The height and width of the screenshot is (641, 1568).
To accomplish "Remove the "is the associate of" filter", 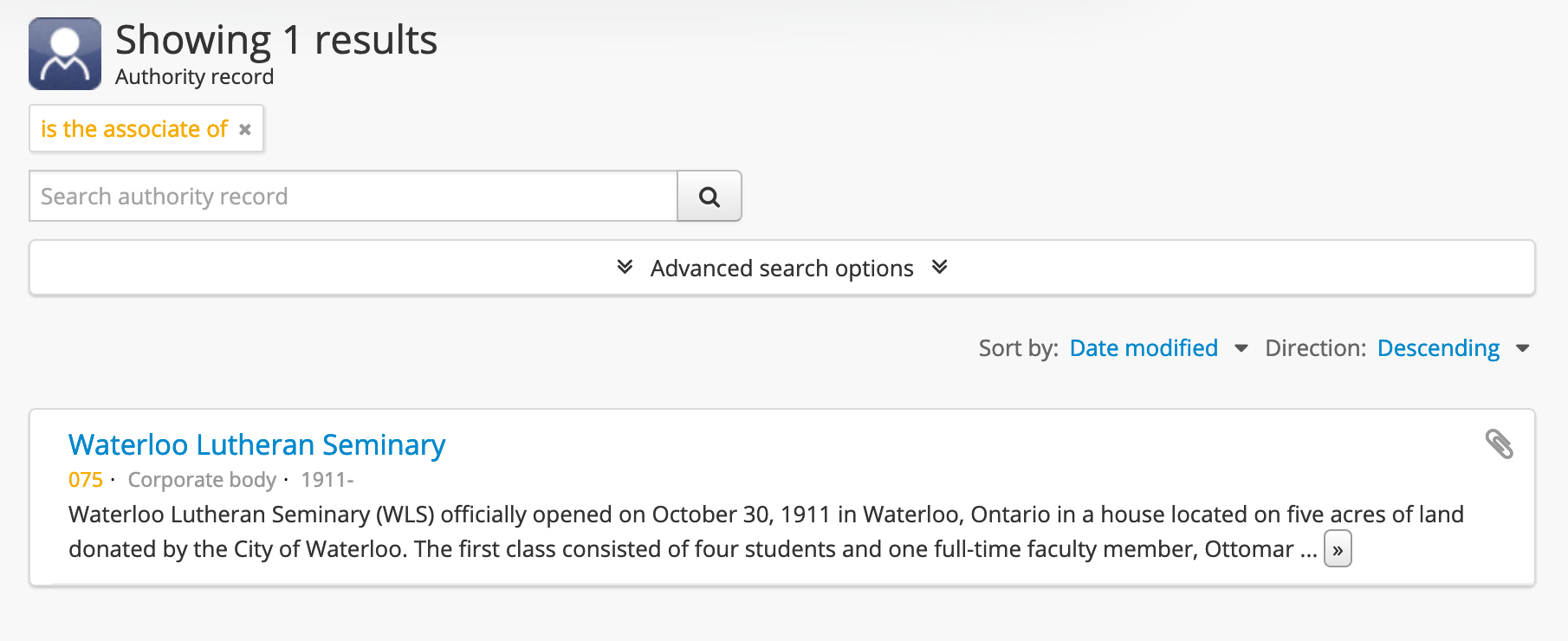I will tap(245, 129).
